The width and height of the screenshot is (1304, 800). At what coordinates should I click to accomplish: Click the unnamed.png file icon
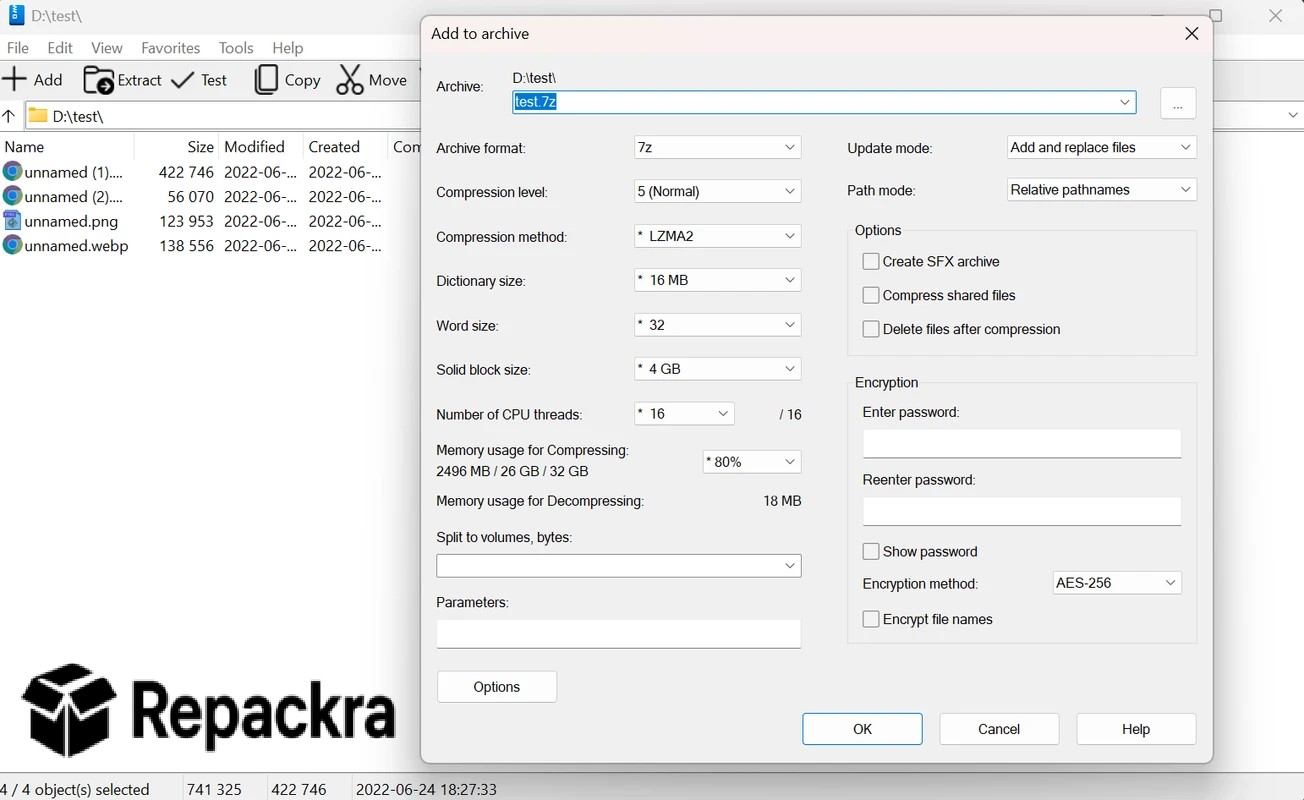tap(12, 221)
